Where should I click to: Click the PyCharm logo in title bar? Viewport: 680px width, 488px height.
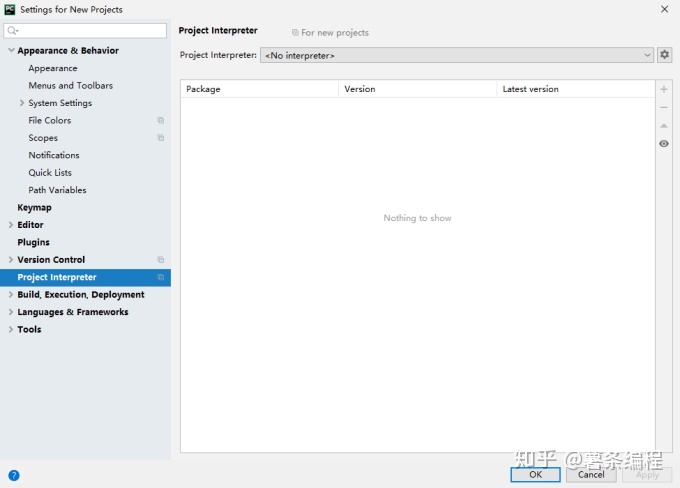(x=10, y=9)
